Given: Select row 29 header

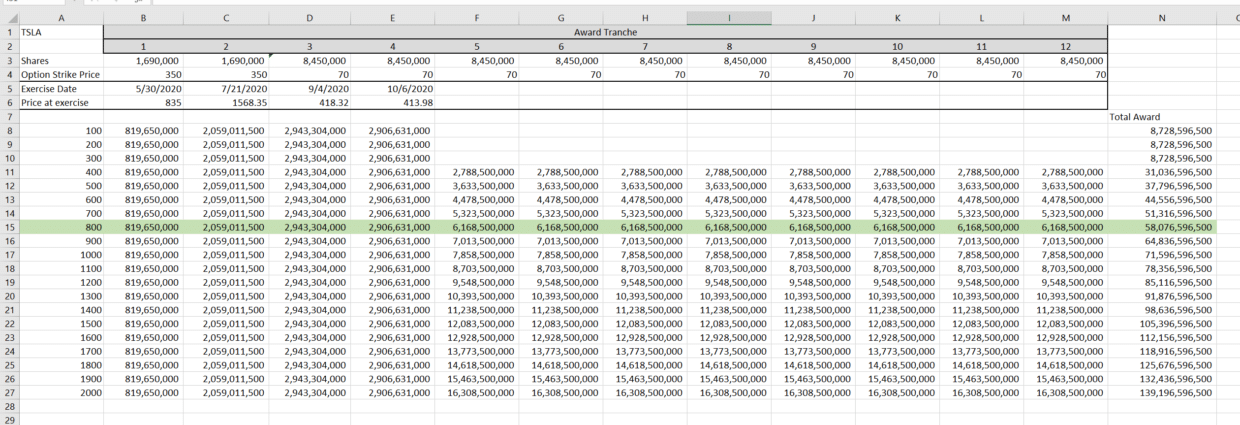Looking at the screenshot, I should [8, 420].
